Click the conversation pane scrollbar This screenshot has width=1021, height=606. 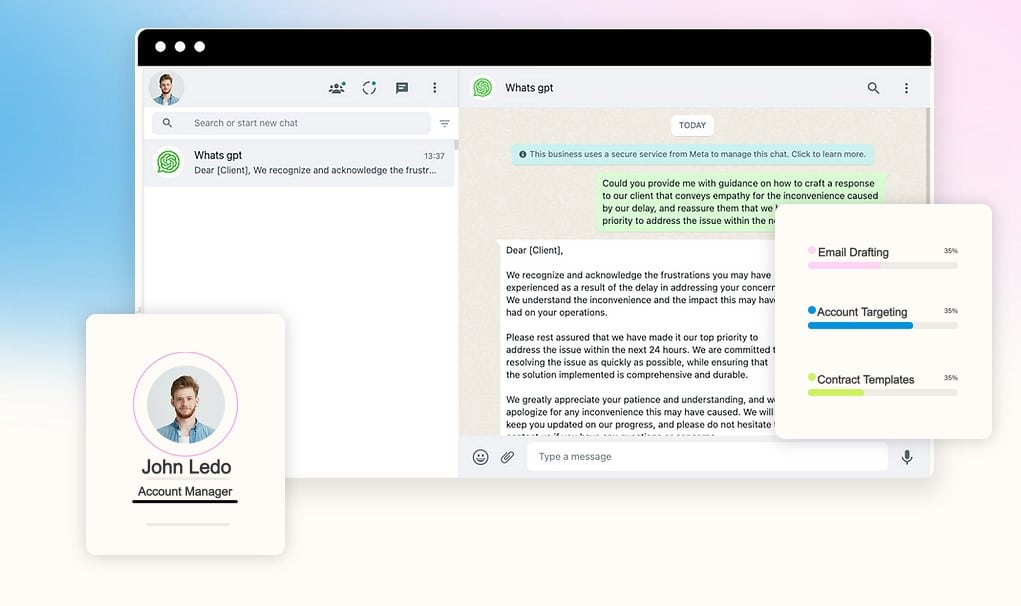point(928,156)
